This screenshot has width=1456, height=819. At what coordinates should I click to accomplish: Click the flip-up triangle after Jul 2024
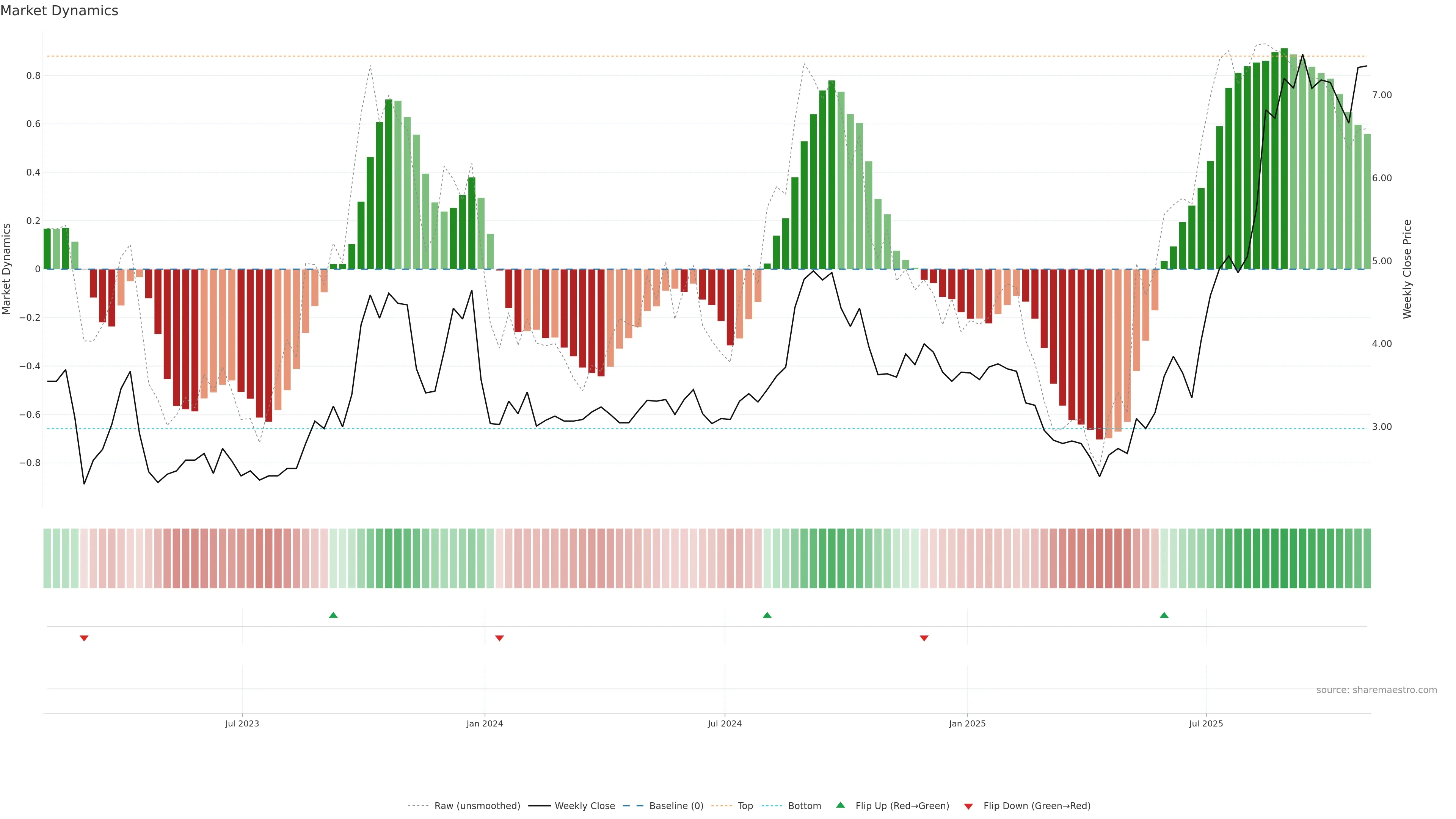tap(767, 615)
